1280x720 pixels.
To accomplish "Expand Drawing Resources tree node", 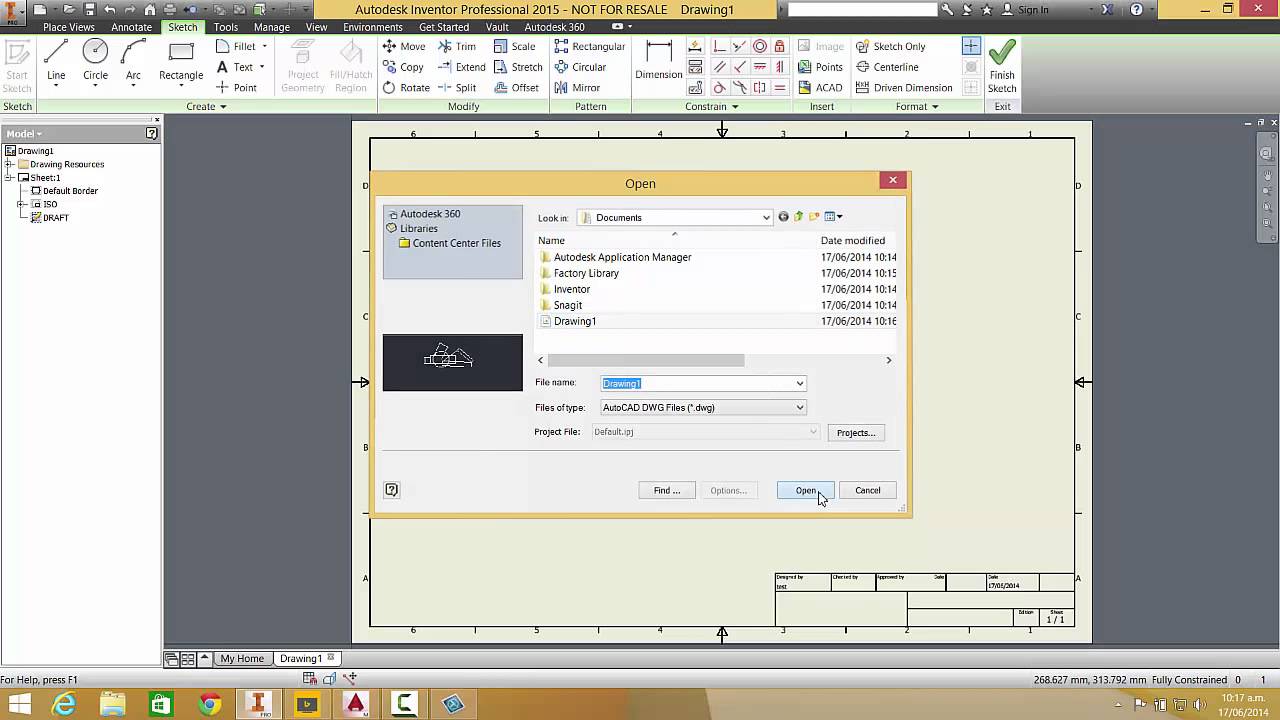I will 9,164.
